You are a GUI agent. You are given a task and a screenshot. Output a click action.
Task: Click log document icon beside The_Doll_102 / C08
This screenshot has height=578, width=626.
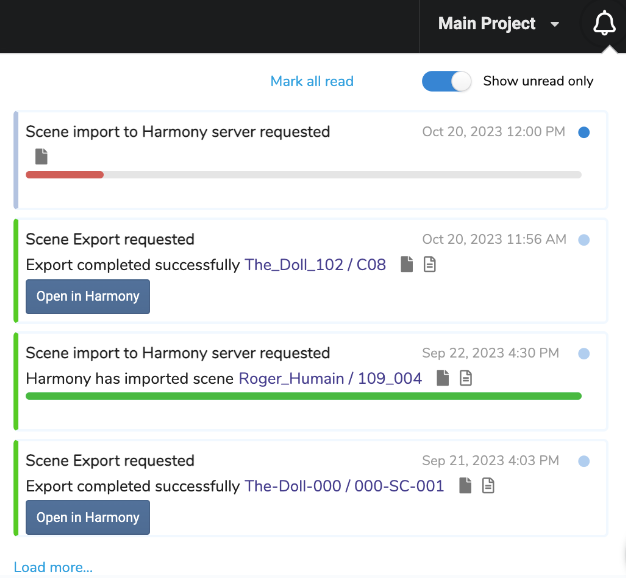tap(430, 265)
